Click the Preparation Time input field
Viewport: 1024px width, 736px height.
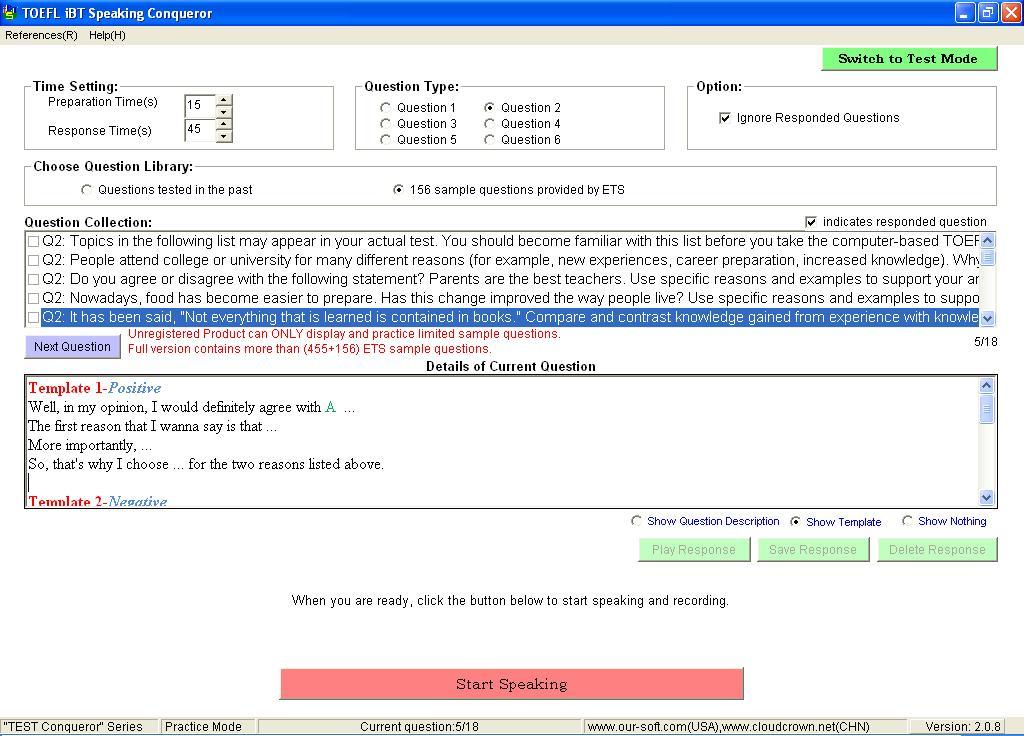click(199, 105)
